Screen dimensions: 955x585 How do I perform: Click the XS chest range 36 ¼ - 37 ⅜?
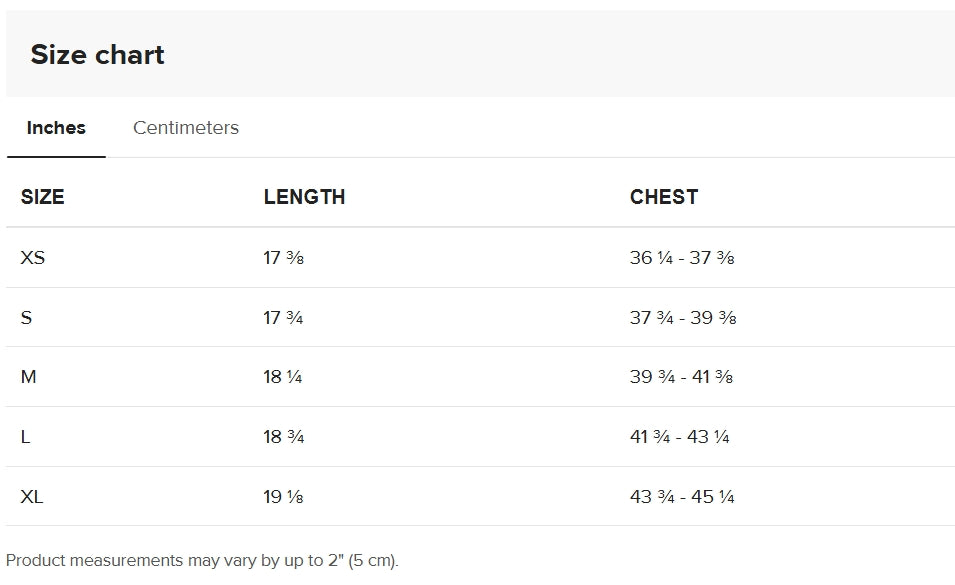click(x=682, y=257)
